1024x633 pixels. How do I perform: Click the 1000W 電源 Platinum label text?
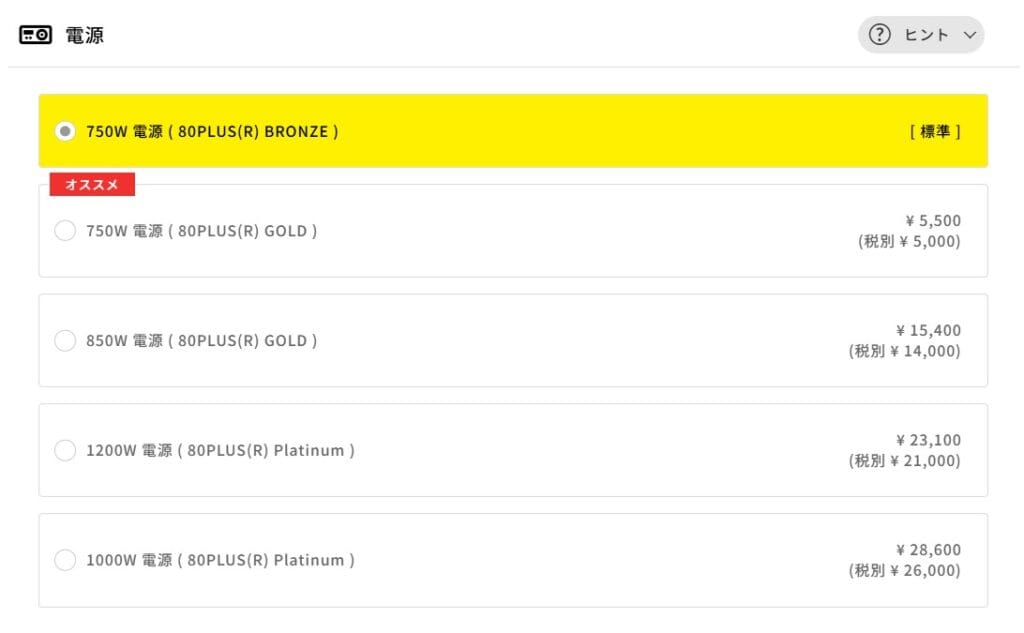[x=220, y=560]
